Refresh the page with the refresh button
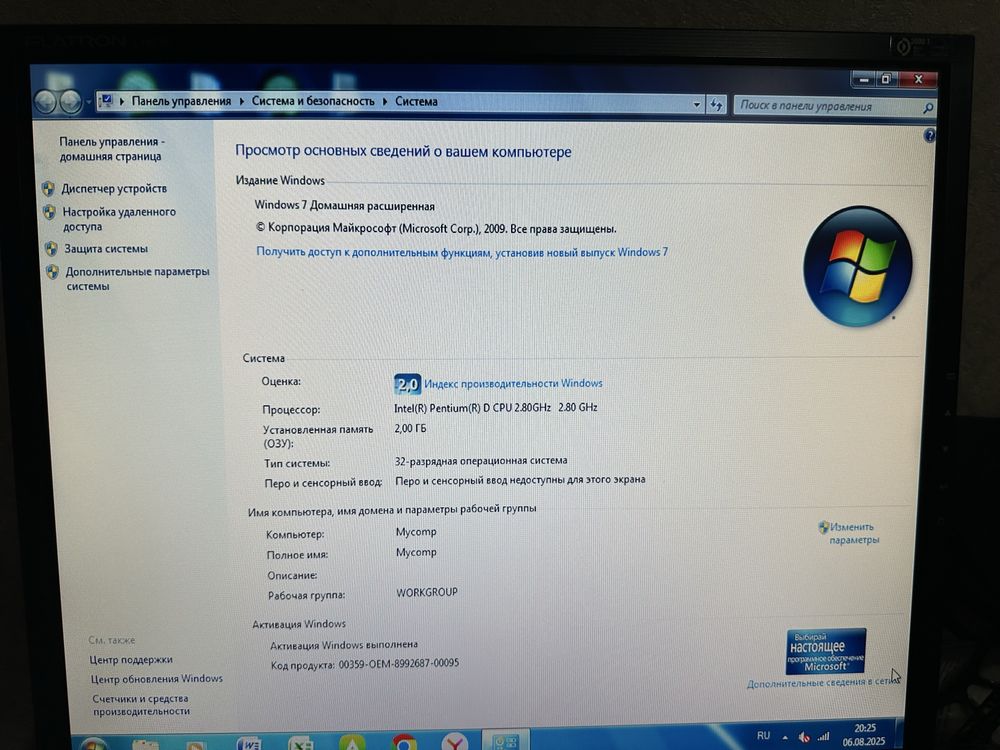The height and width of the screenshot is (750, 1000). pos(716,105)
